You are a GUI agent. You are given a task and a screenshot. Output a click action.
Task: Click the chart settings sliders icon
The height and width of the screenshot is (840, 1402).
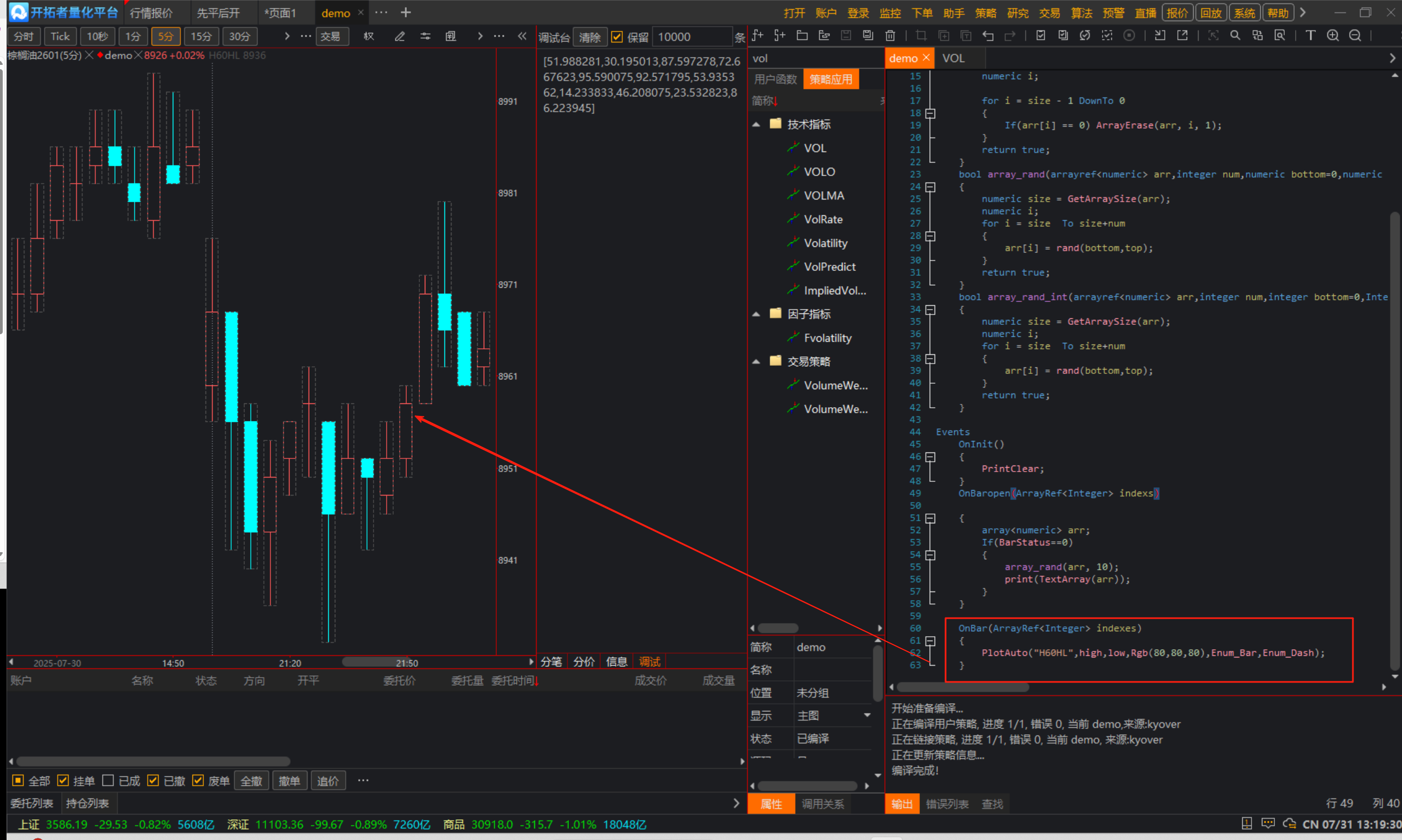425,36
